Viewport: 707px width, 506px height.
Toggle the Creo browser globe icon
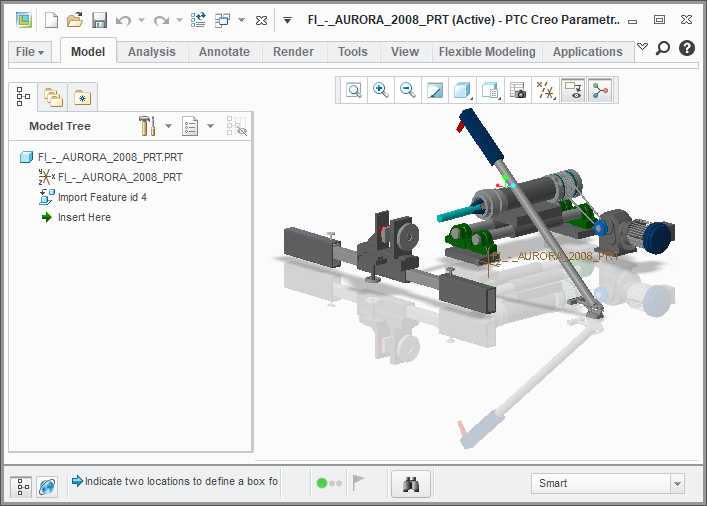click(x=47, y=487)
